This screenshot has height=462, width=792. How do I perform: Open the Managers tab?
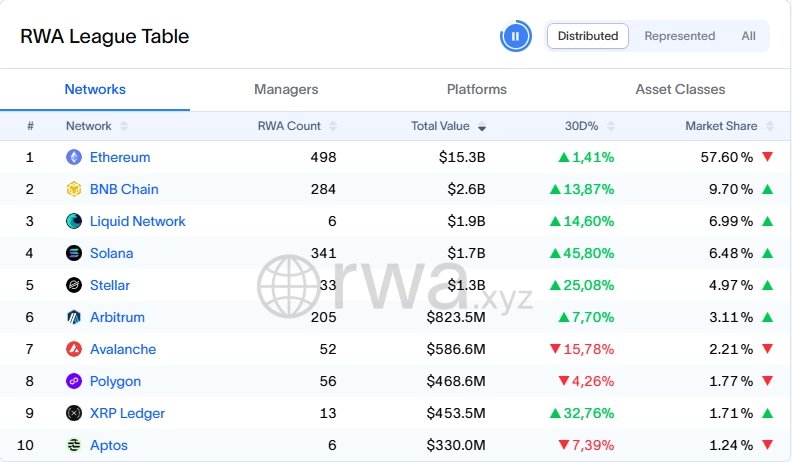click(286, 89)
